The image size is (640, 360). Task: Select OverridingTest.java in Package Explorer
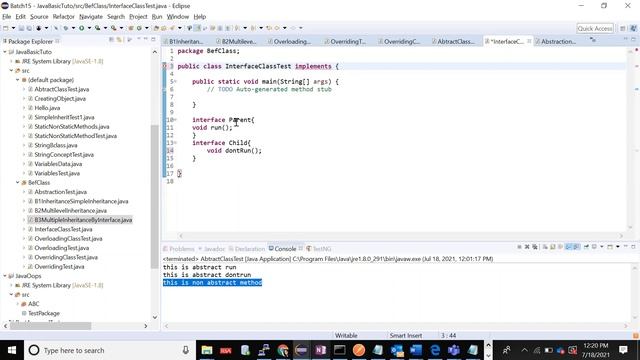(x=59, y=267)
